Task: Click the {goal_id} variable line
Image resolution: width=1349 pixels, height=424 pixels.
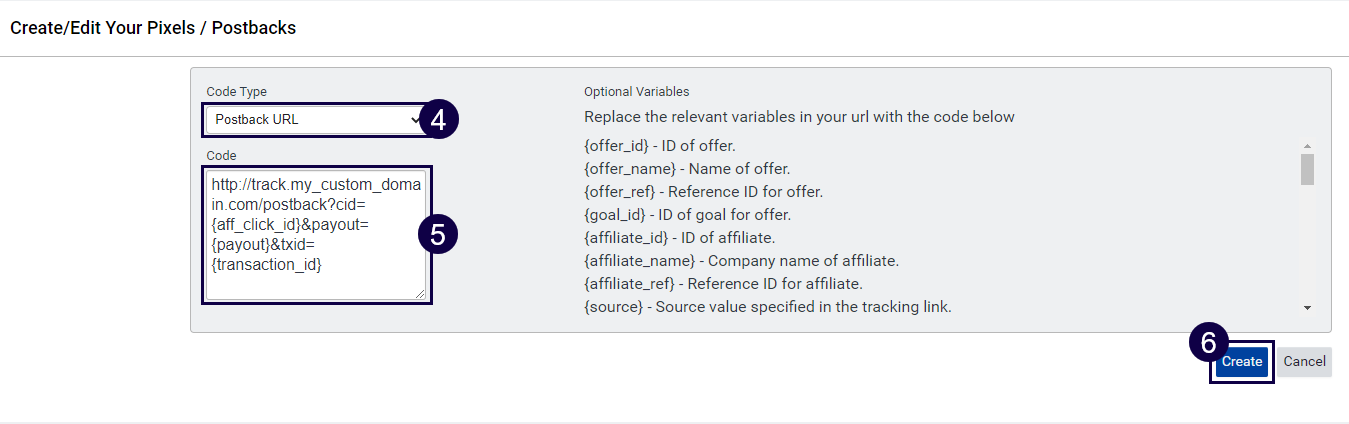Action: 687,215
